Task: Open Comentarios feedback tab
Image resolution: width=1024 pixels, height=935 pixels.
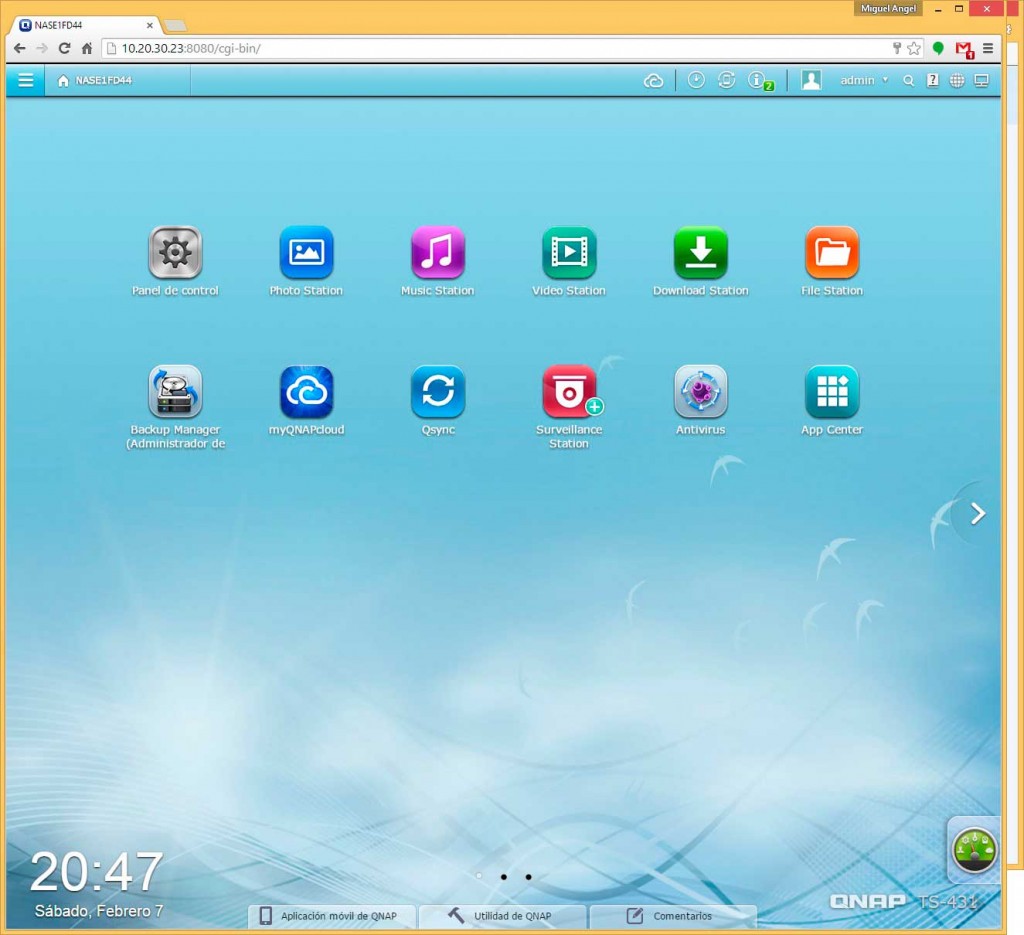Action: (673, 916)
